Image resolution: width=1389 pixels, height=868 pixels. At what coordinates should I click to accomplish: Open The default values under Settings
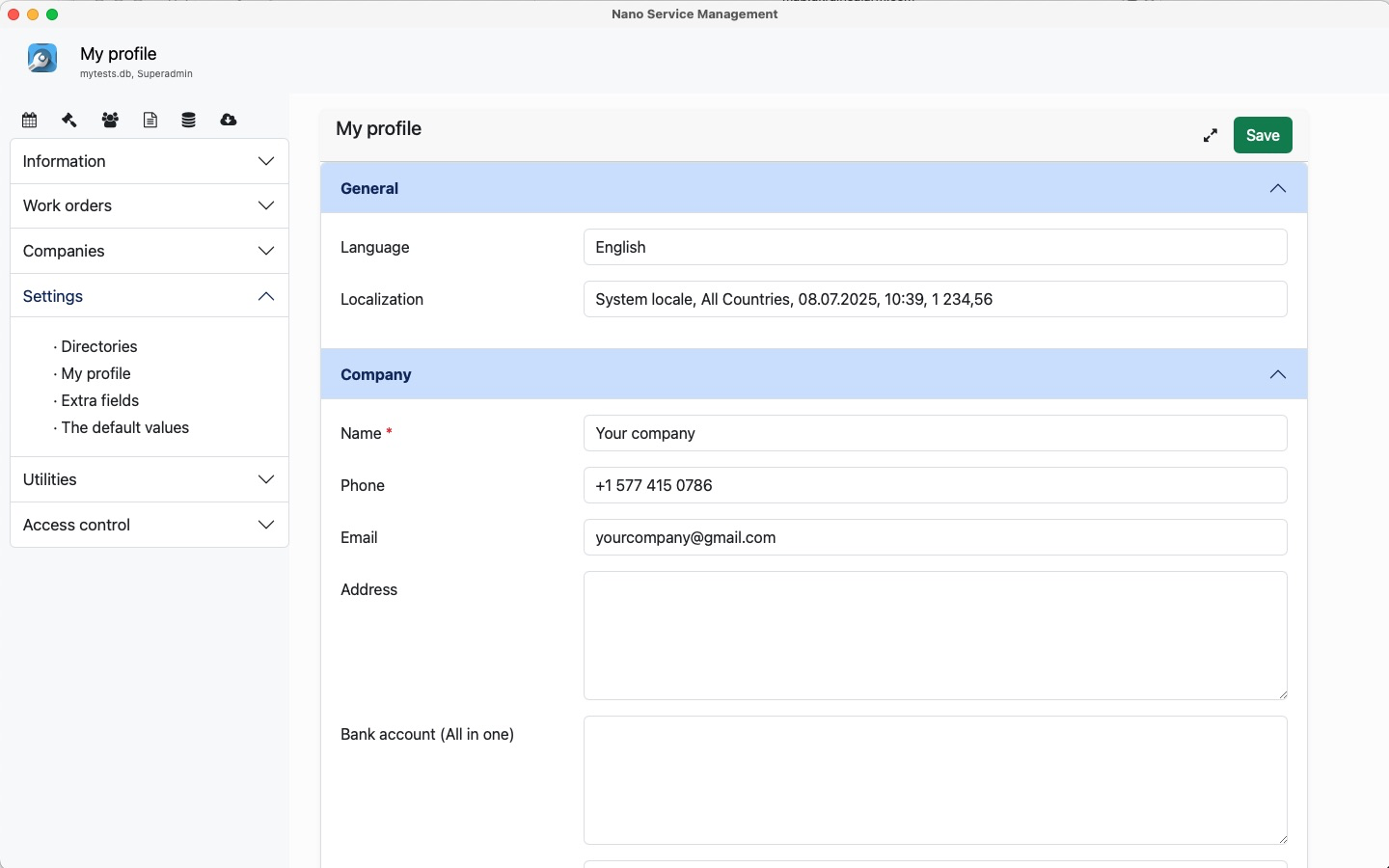[x=125, y=427]
